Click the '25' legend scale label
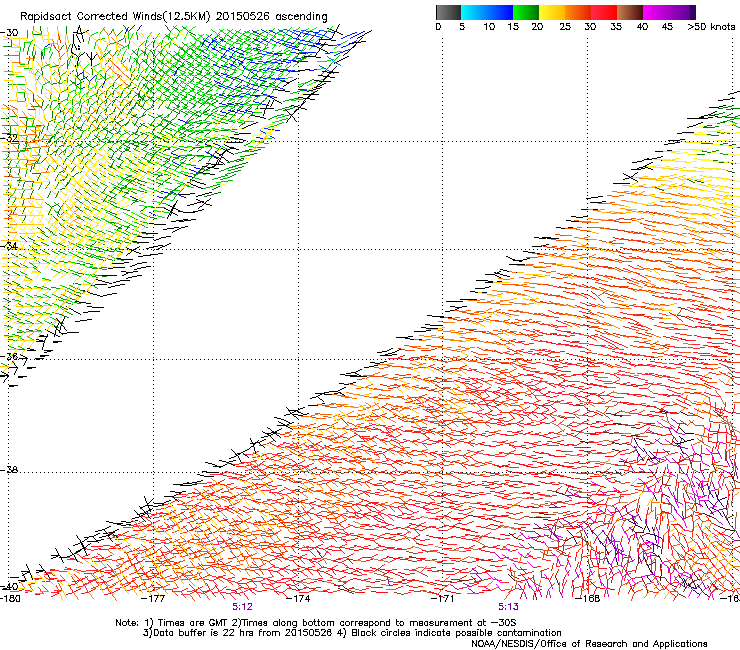The height and width of the screenshot is (650, 740). tap(565, 27)
